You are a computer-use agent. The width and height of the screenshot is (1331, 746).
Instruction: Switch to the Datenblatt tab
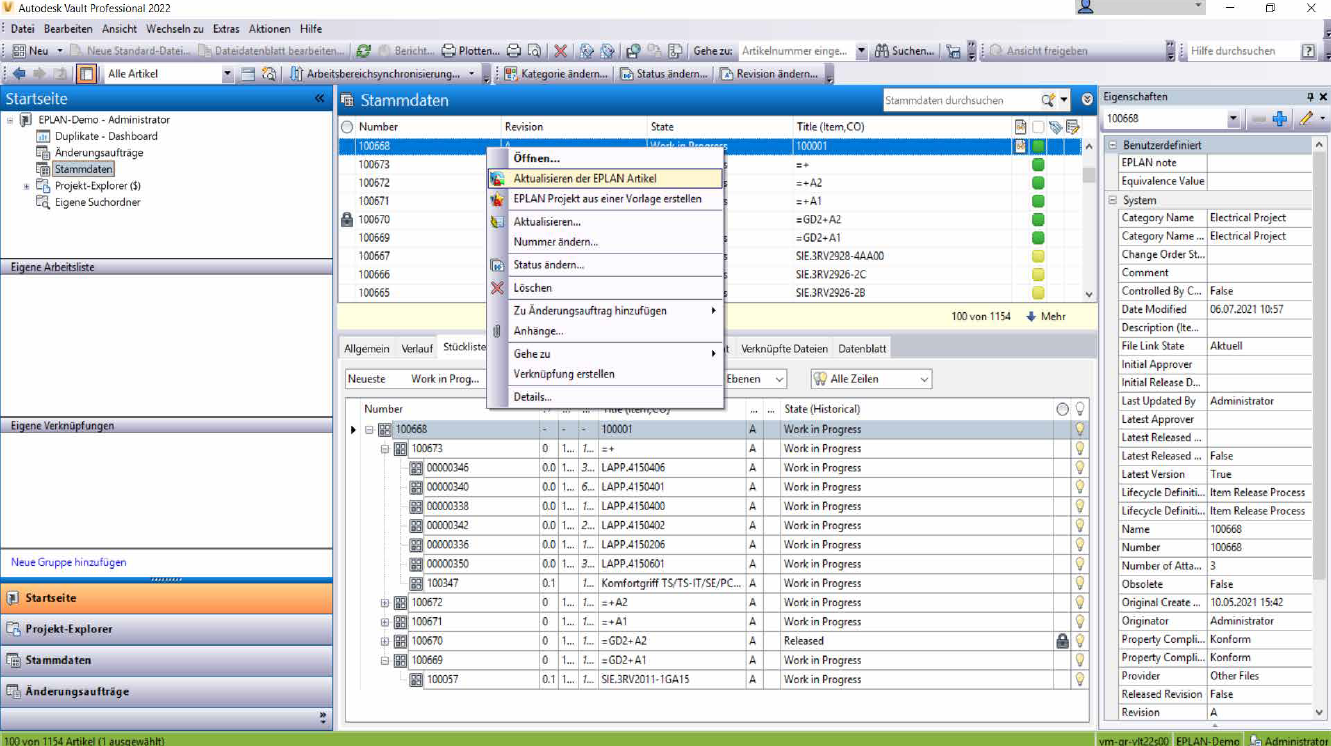pyautogui.click(x=862, y=349)
